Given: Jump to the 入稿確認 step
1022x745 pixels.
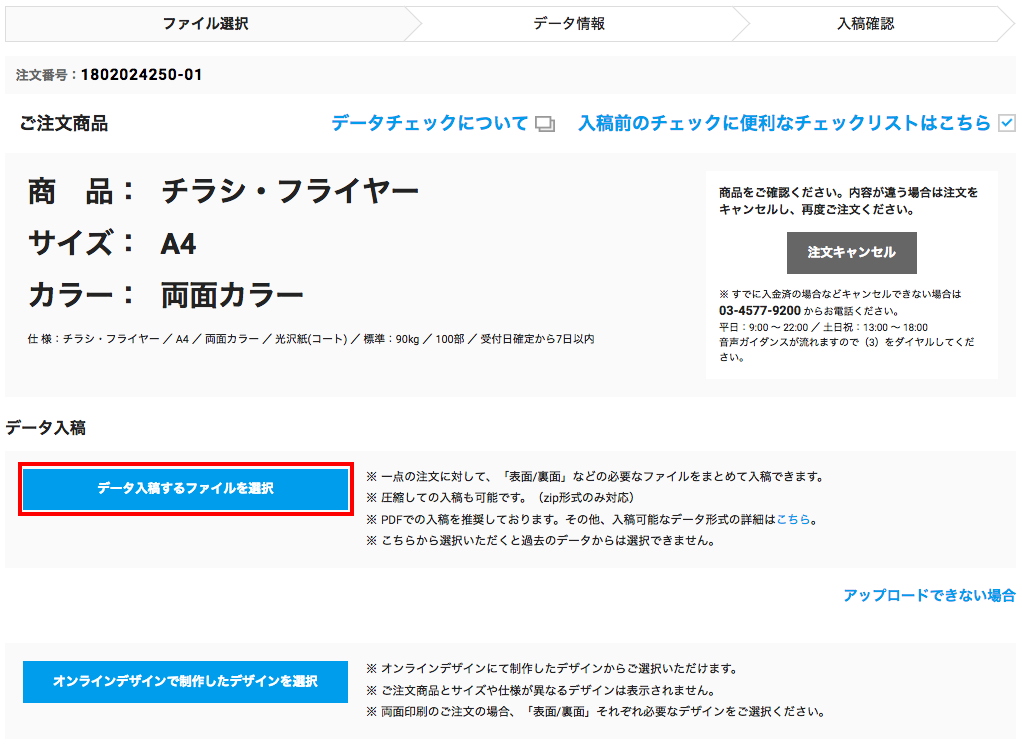Looking at the screenshot, I should coord(865,24).
